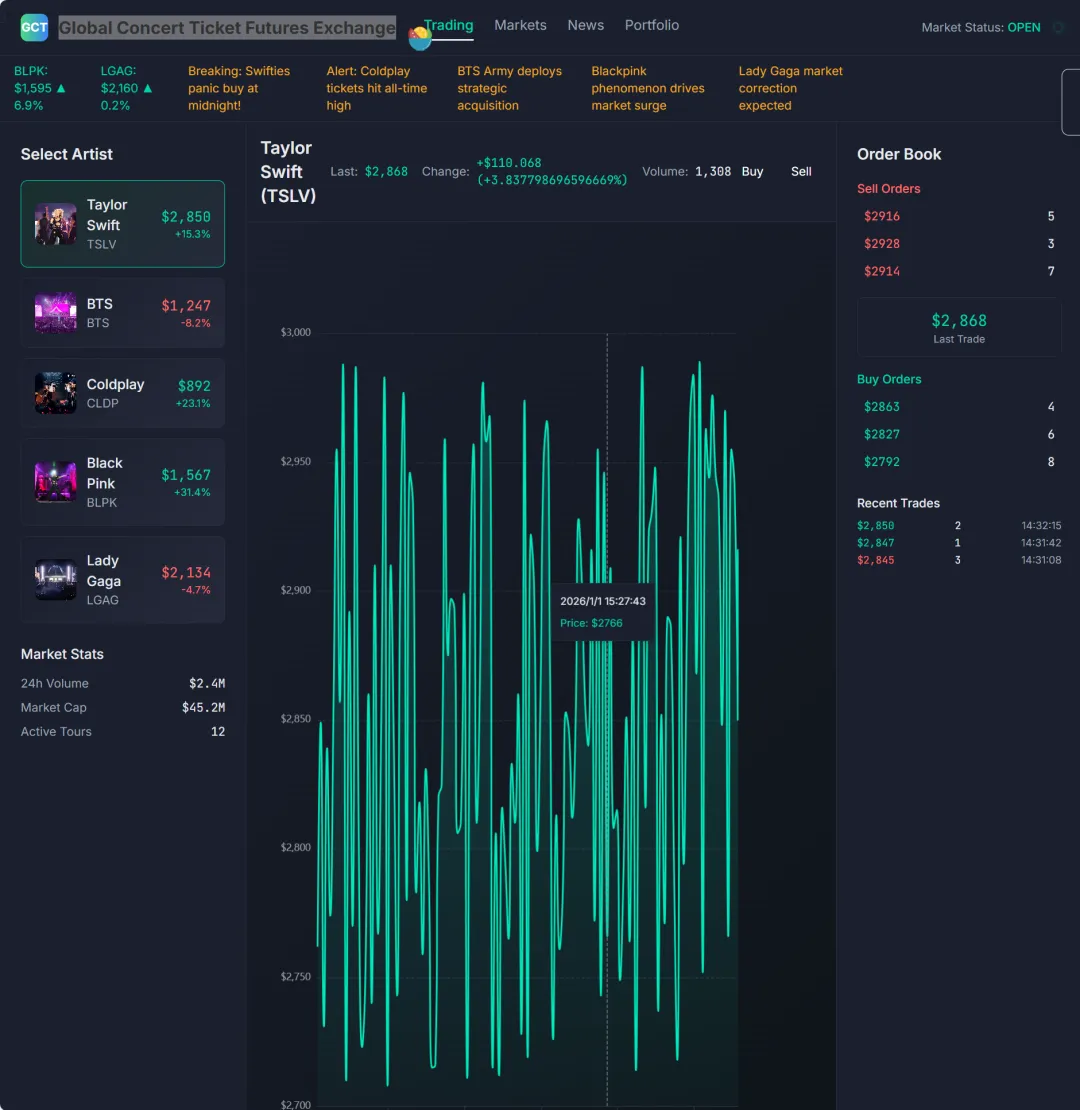This screenshot has width=1080, height=1110.
Task: Click sell order at $2916
Action: coord(959,216)
